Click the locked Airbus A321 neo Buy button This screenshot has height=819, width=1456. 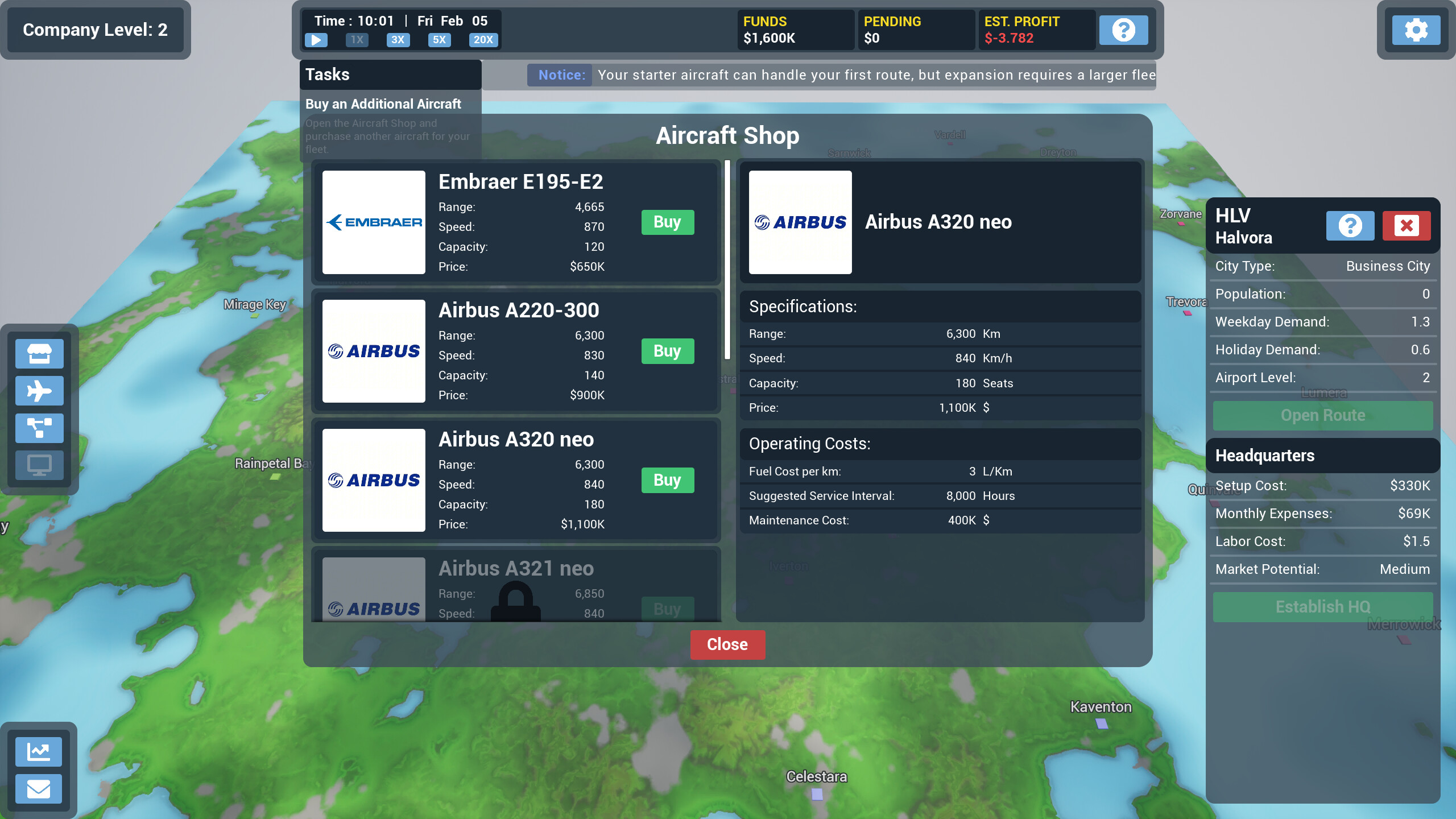point(668,609)
